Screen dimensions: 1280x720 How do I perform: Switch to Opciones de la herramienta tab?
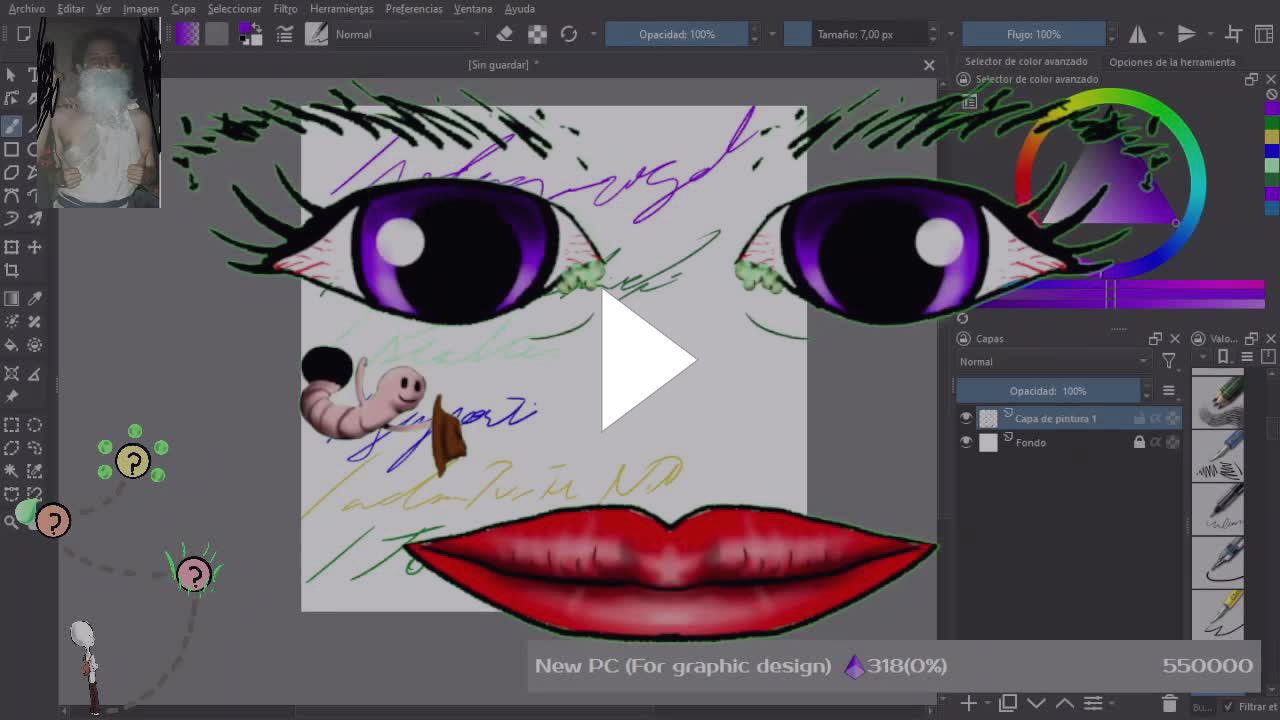(x=1172, y=62)
